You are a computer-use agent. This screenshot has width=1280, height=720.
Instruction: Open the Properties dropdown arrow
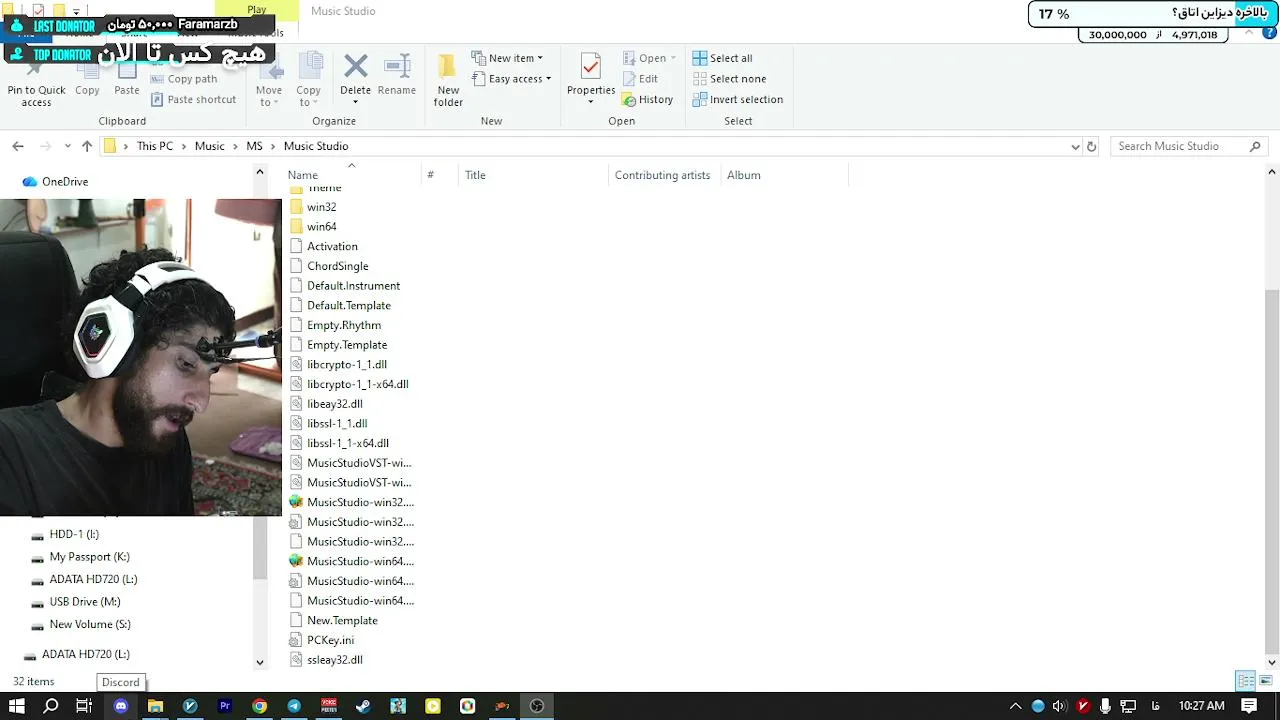(591, 102)
